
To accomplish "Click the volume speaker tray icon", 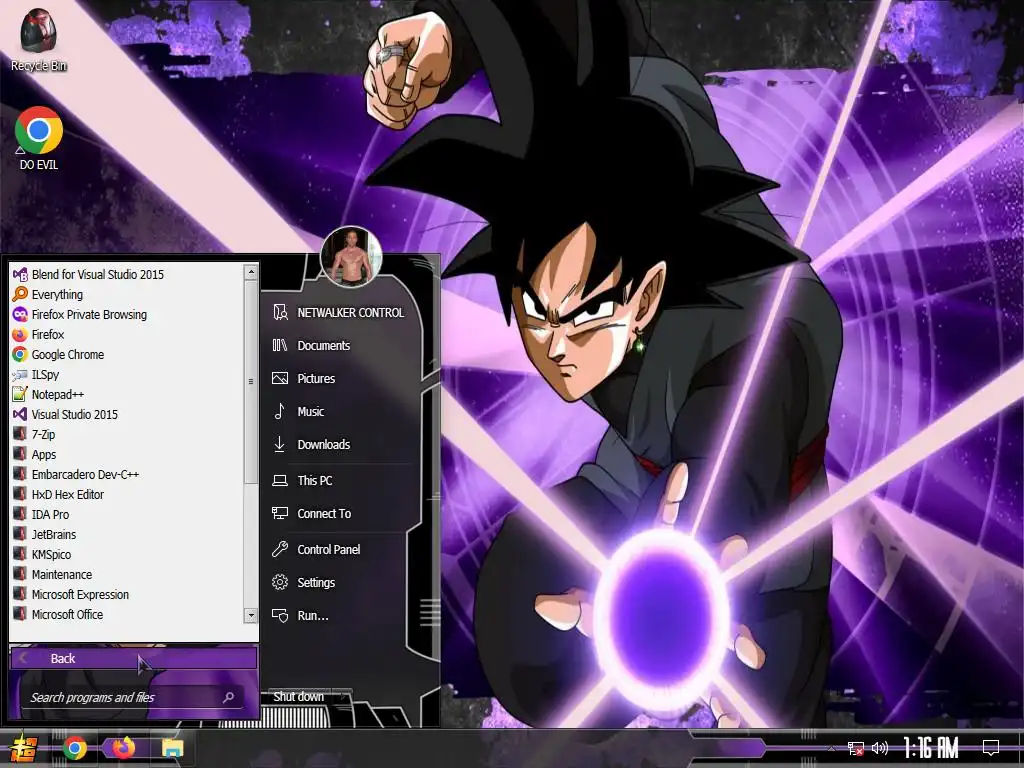I will [880, 748].
